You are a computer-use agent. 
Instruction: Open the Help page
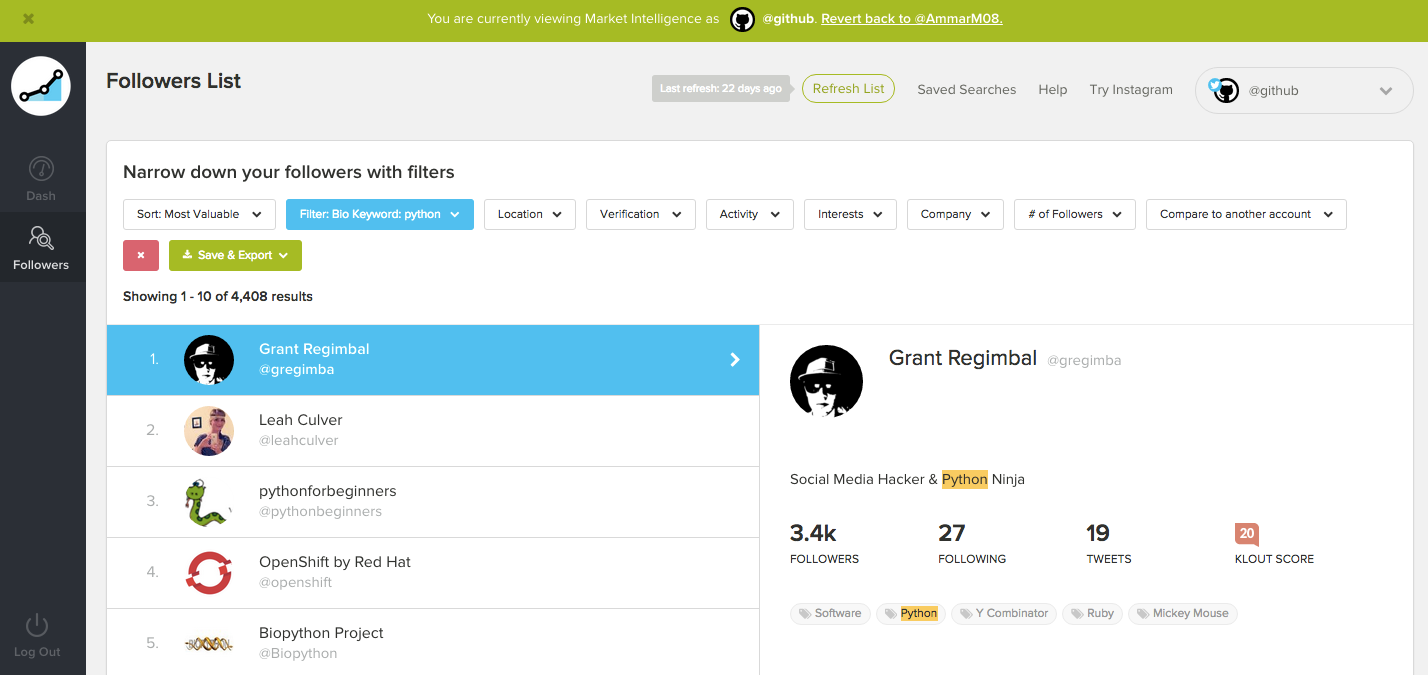point(1052,90)
